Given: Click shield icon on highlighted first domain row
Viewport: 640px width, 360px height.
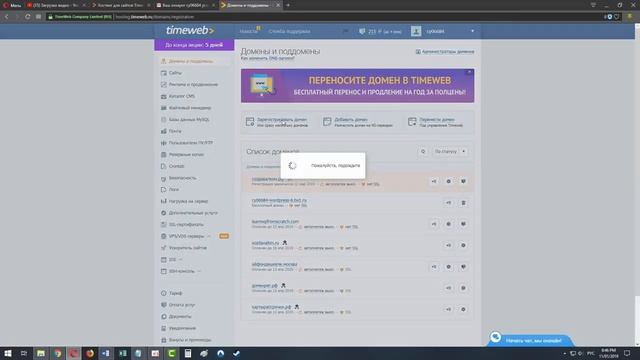Looking at the screenshot, I should click(463, 181).
